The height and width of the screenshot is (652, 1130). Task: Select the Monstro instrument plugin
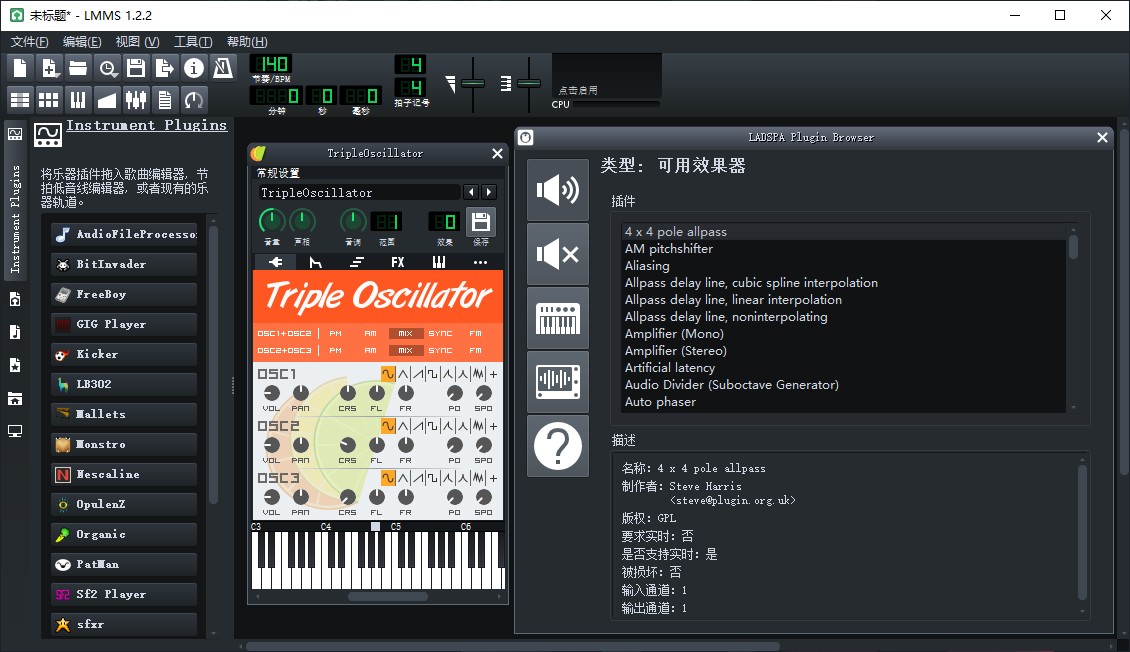(x=124, y=445)
